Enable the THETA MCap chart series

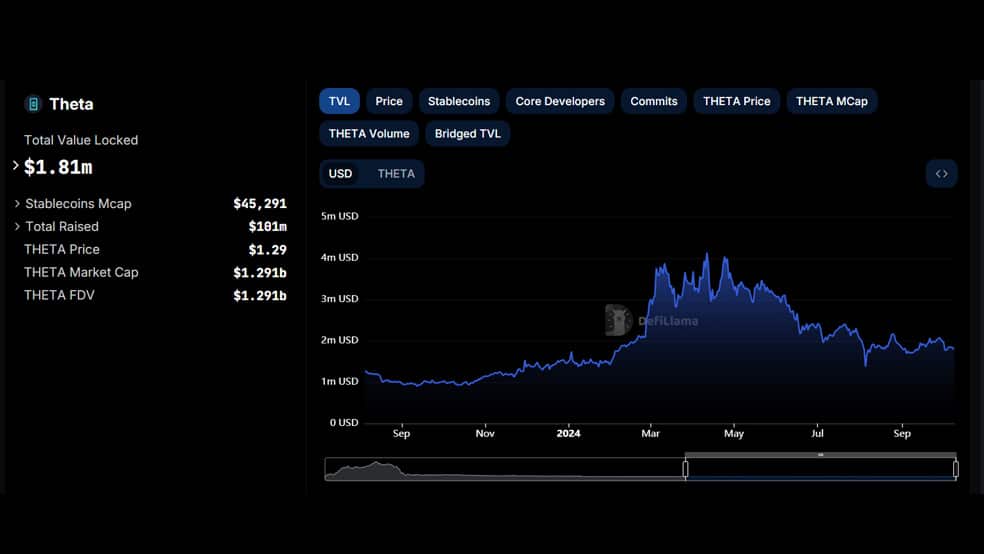pos(832,101)
